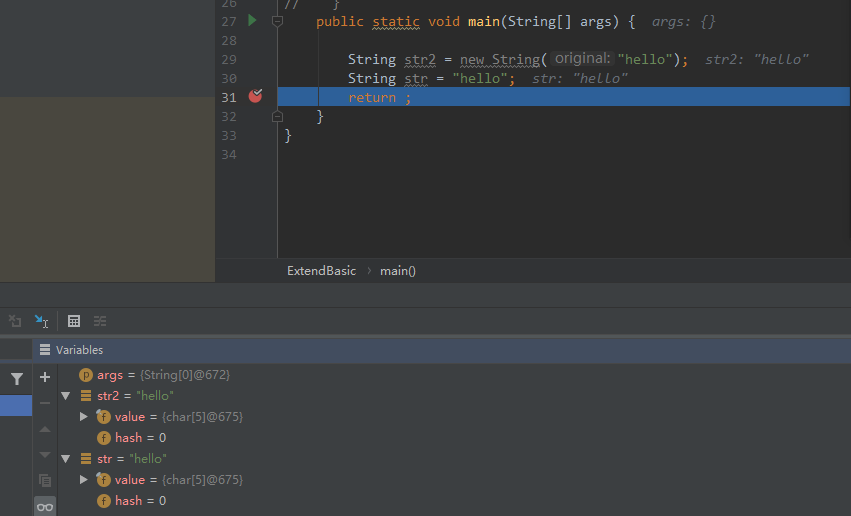The width and height of the screenshot is (851, 516).
Task: Click the highlighted return statement
Action: point(379,98)
